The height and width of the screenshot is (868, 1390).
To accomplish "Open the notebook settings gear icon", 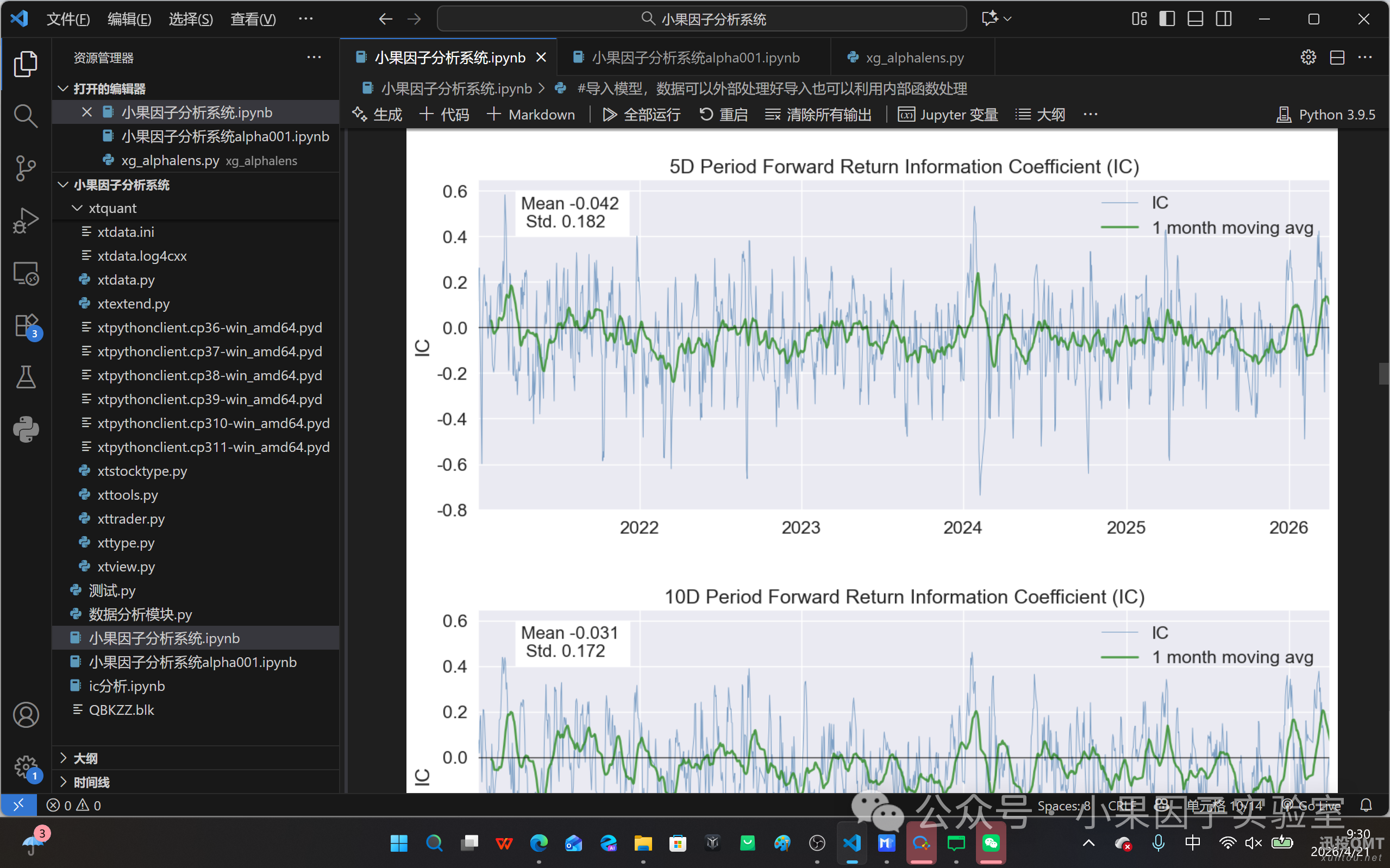I will 1308,58.
